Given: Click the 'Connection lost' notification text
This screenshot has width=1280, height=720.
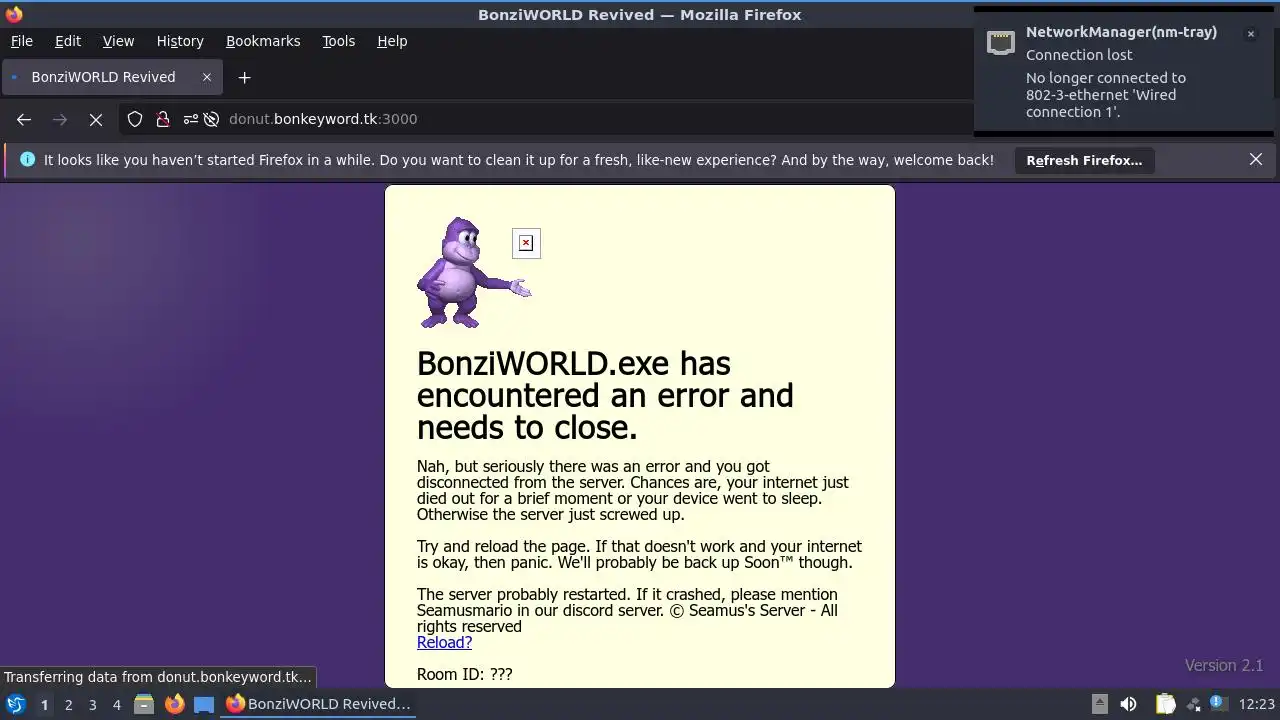Looking at the screenshot, I should 1079,55.
